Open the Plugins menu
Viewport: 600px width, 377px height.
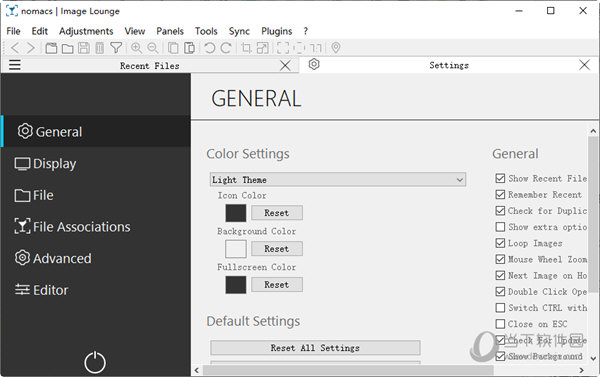276,31
